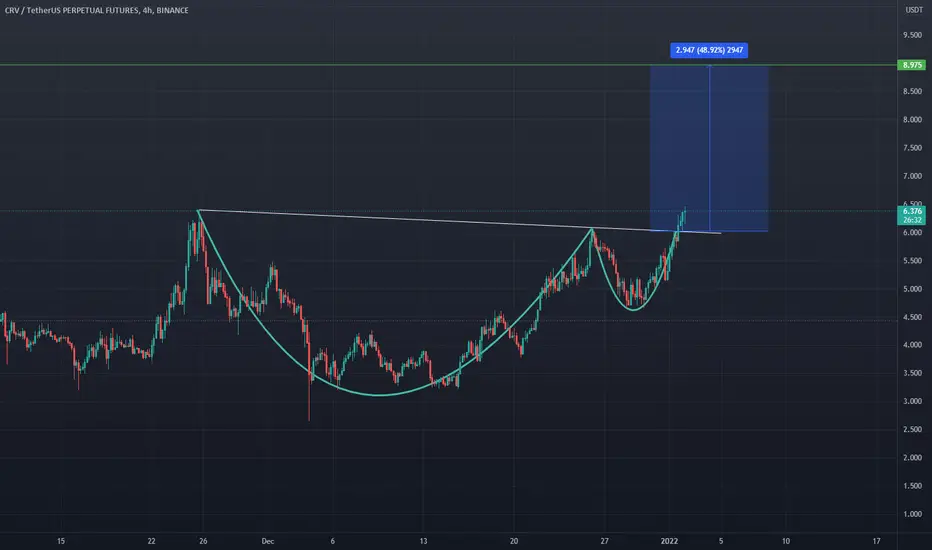Click the 7.000 price axis value

pos(912,176)
